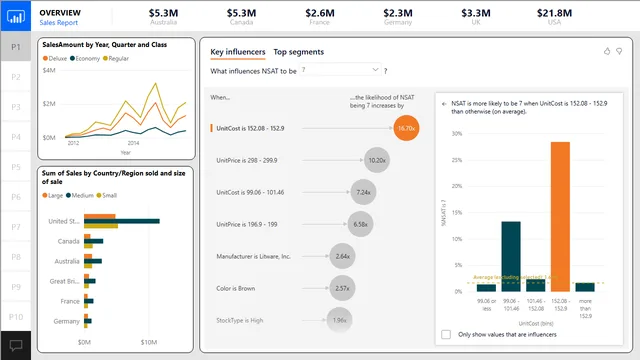
Task: Click the Large legend color marker
Action: point(45,195)
